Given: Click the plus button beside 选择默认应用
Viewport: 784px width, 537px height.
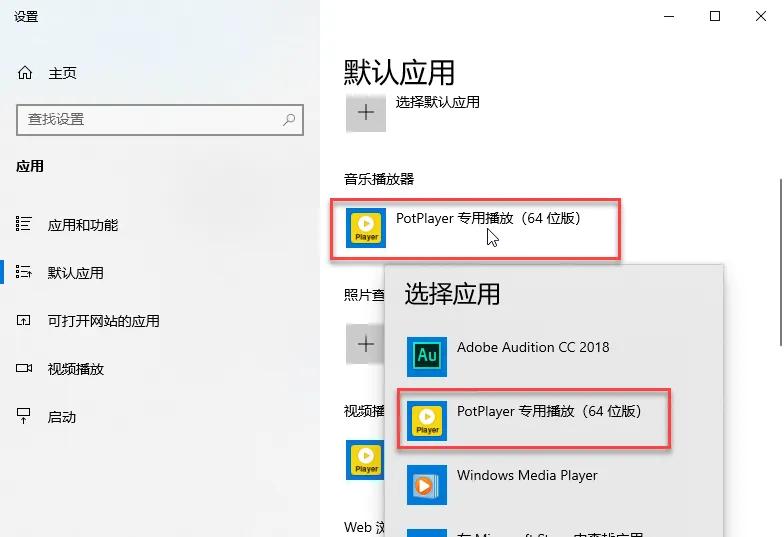Looking at the screenshot, I should (366, 112).
